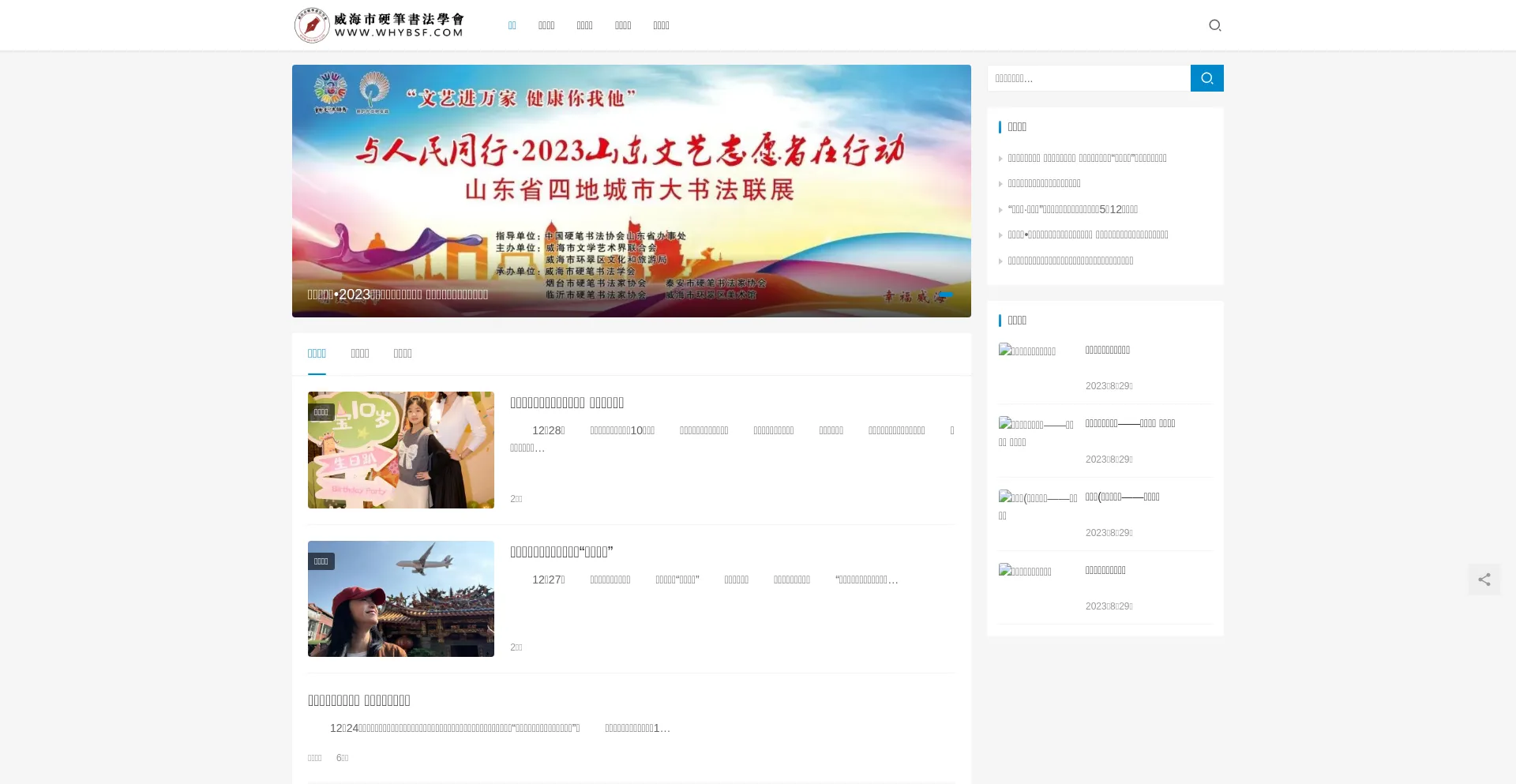
Task: Click the blue carousel indicator on the banner
Action: 945,294
